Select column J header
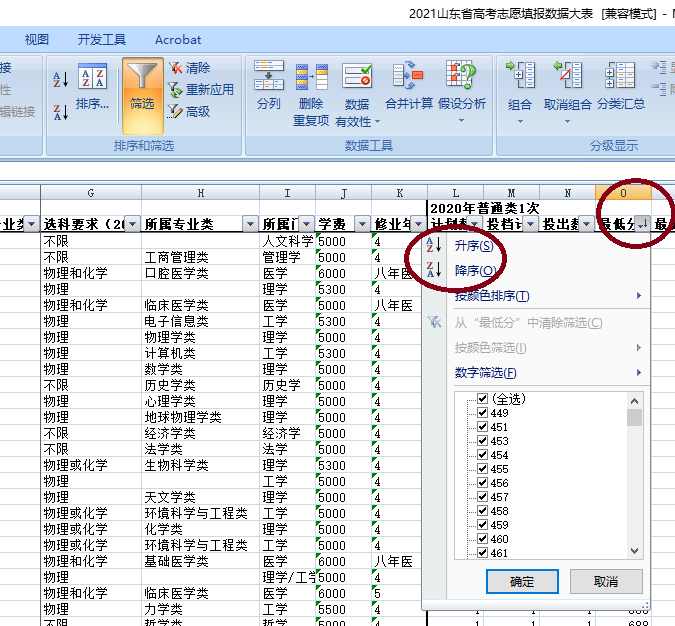This screenshot has height=626, width=675. click(x=344, y=193)
